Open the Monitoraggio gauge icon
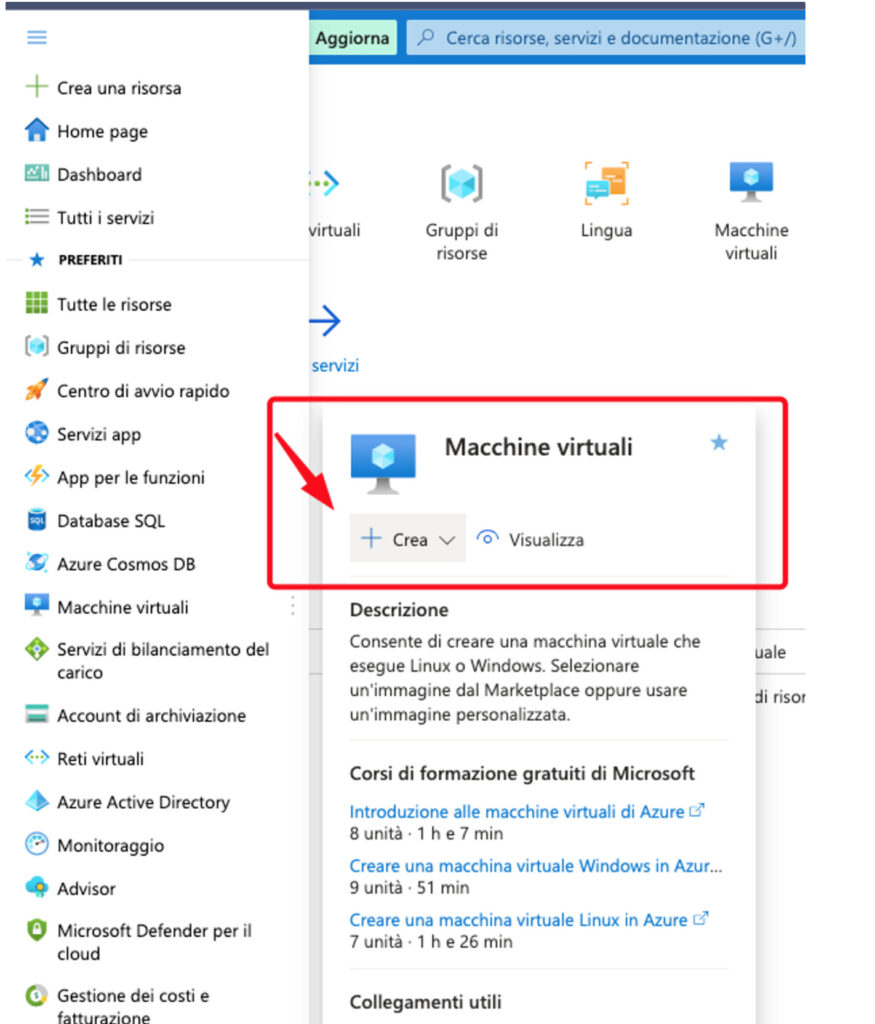Viewport: 875px width, 1024px height. [x=37, y=844]
